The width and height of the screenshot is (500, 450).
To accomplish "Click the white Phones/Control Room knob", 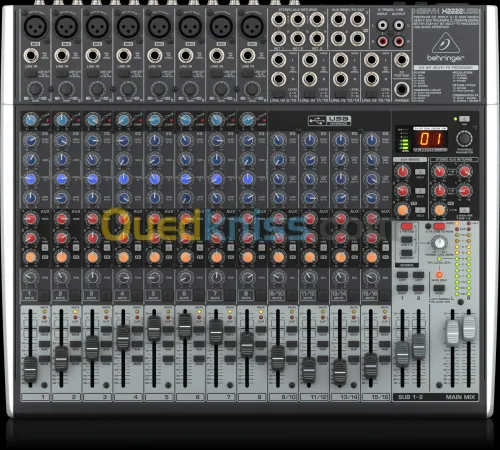I will [x=439, y=243].
